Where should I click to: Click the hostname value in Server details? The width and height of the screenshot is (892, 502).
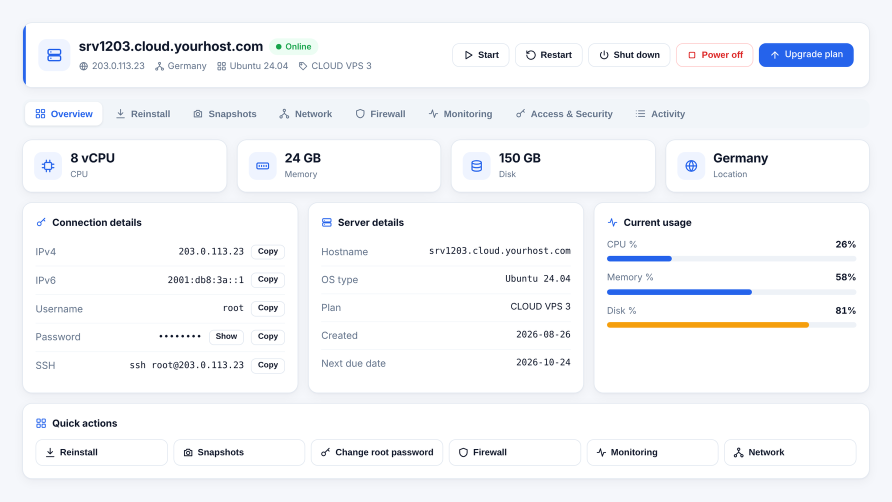499,251
